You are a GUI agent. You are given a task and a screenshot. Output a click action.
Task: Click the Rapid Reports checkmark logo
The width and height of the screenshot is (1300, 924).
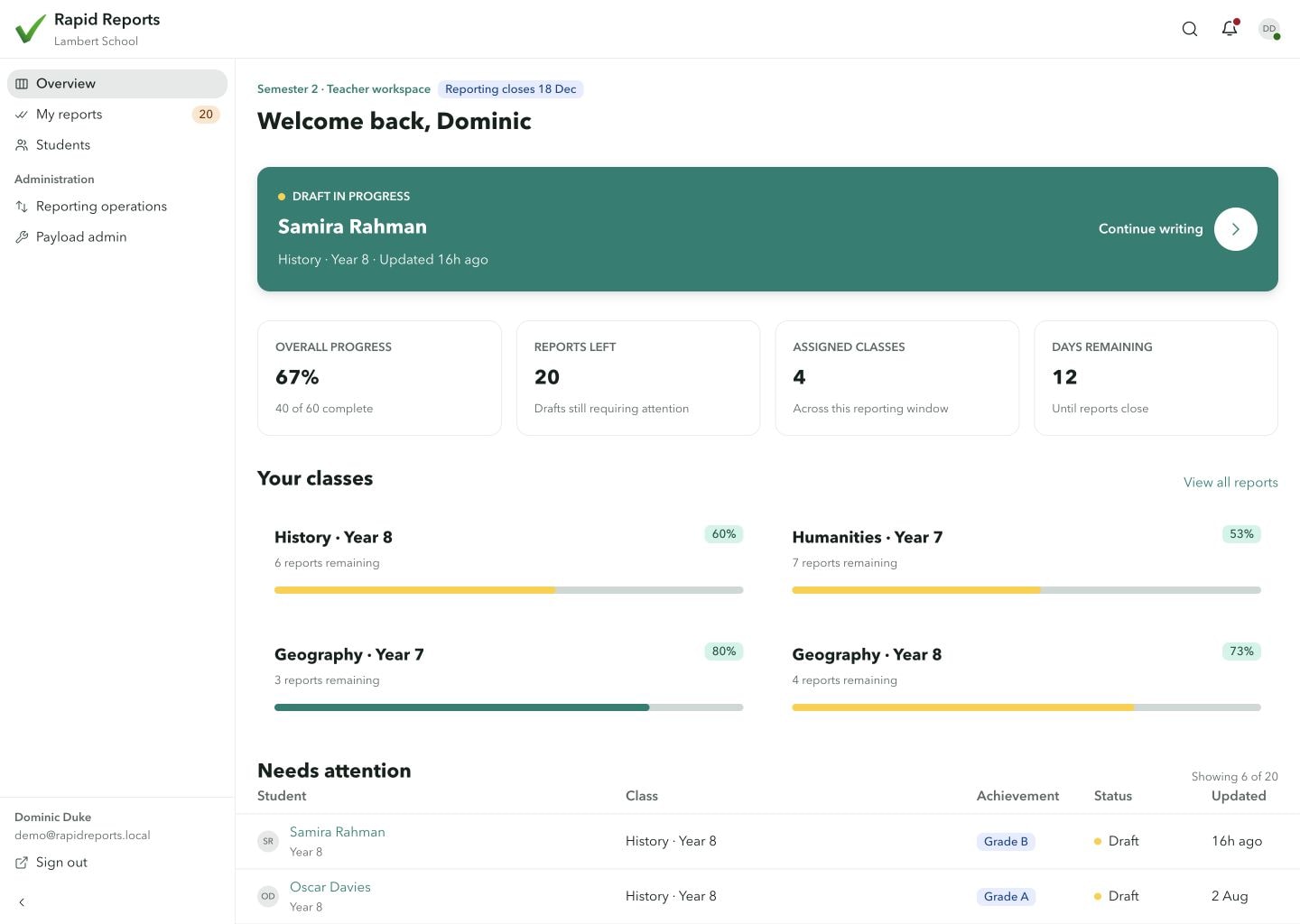[x=31, y=29]
